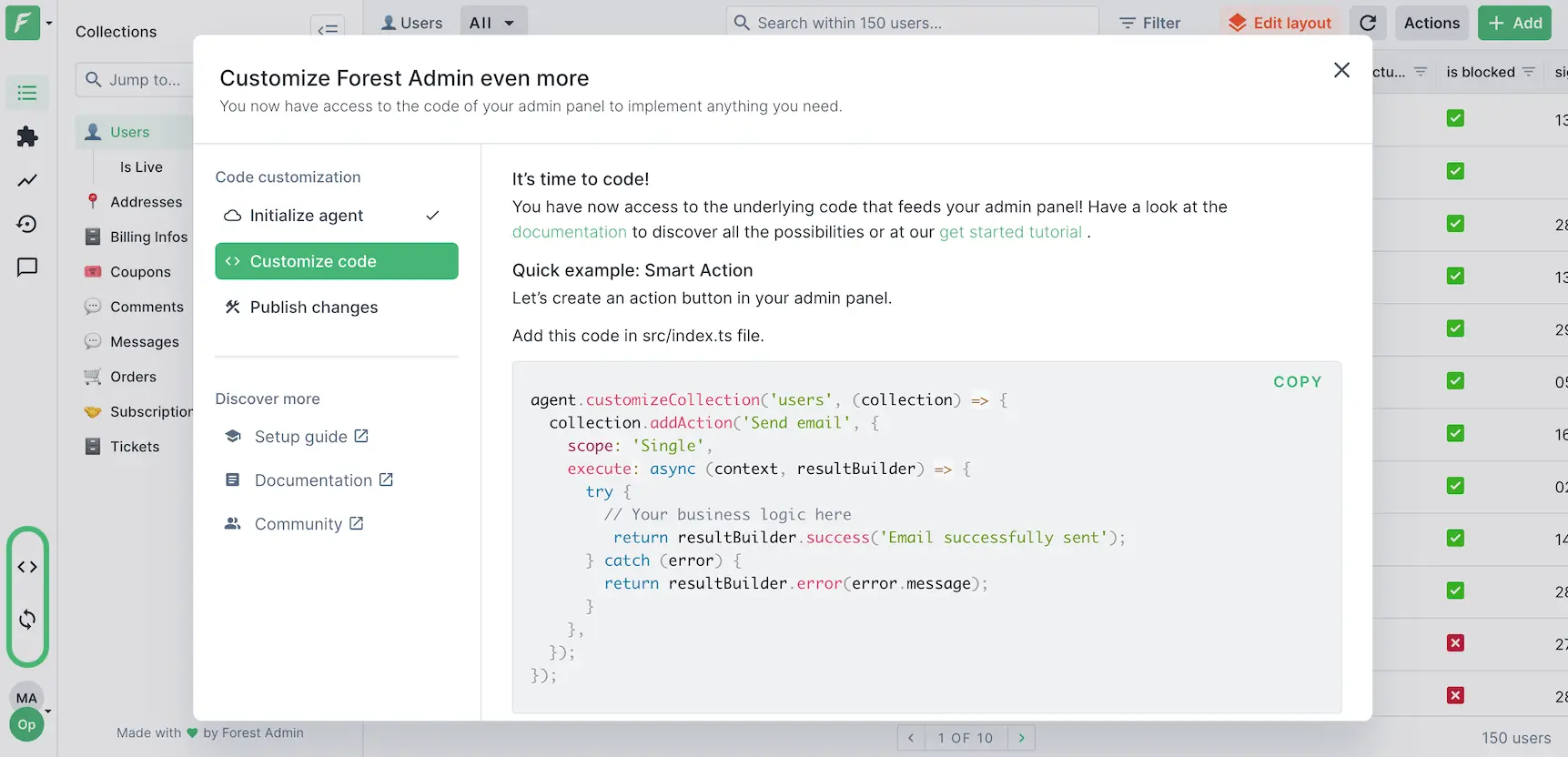The height and width of the screenshot is (757, 1568).
Task: Open the project dropdown arrow beside logo
Action: [49, 23]
